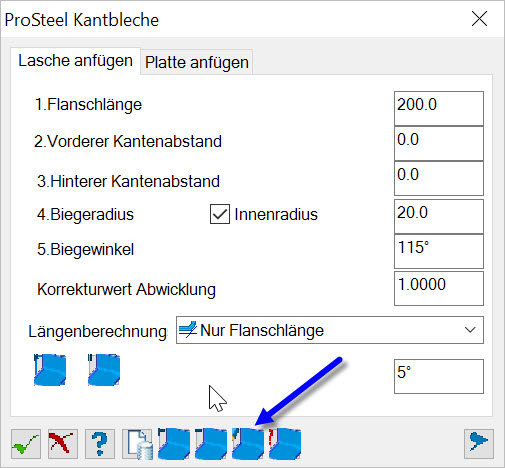Click the Biegeradius field showing 20.0
The height and width of the screenshot is (468, 505).
439,216
